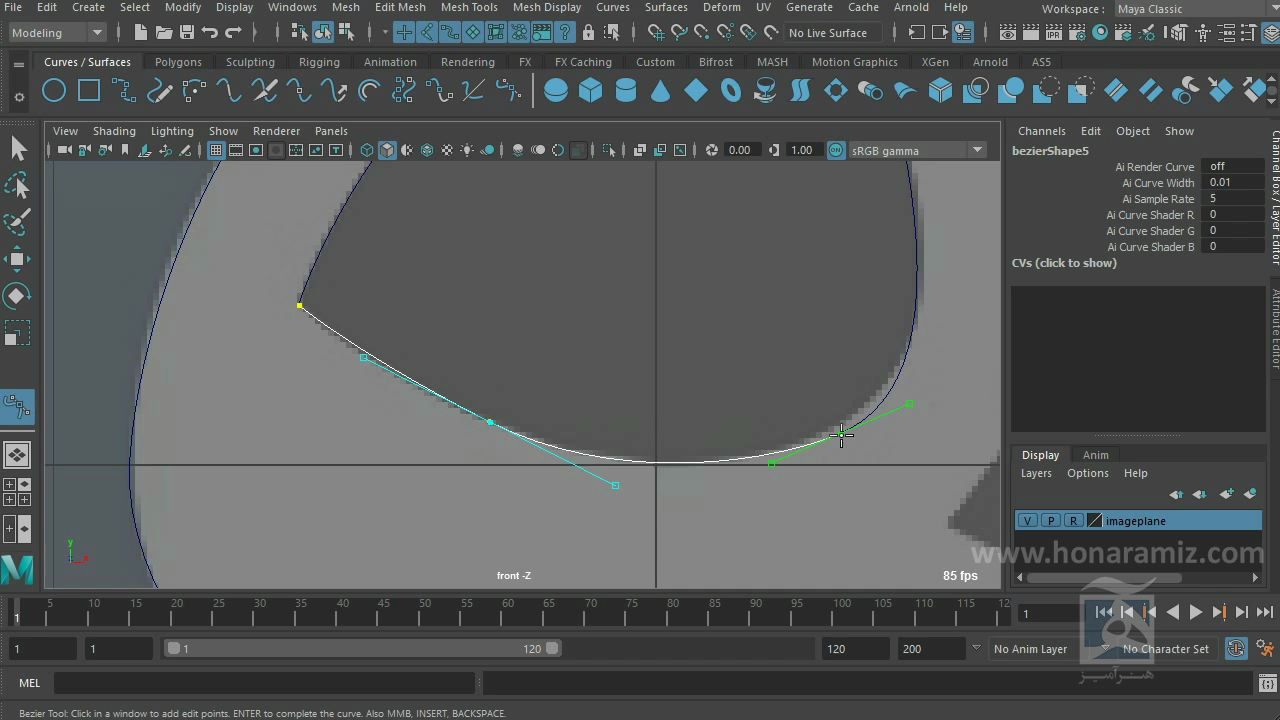Toggle imageplane layer playback P box
Image resolution: width=1280 pixels, height=720 pixels.
pos(1050,521)
